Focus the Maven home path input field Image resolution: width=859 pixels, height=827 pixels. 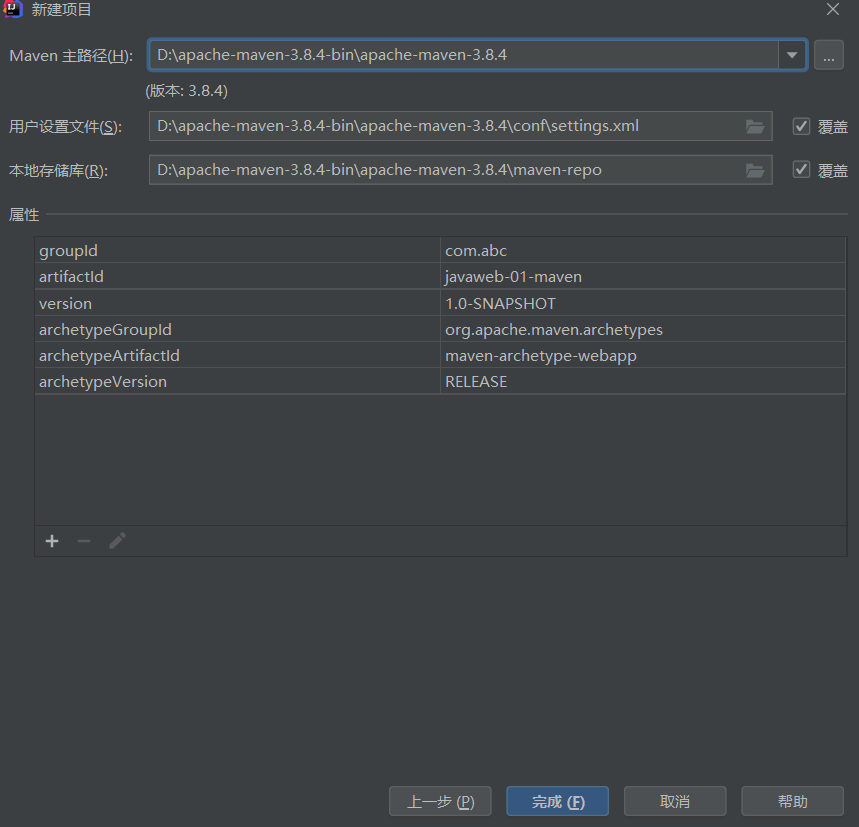tap(463, 55)
